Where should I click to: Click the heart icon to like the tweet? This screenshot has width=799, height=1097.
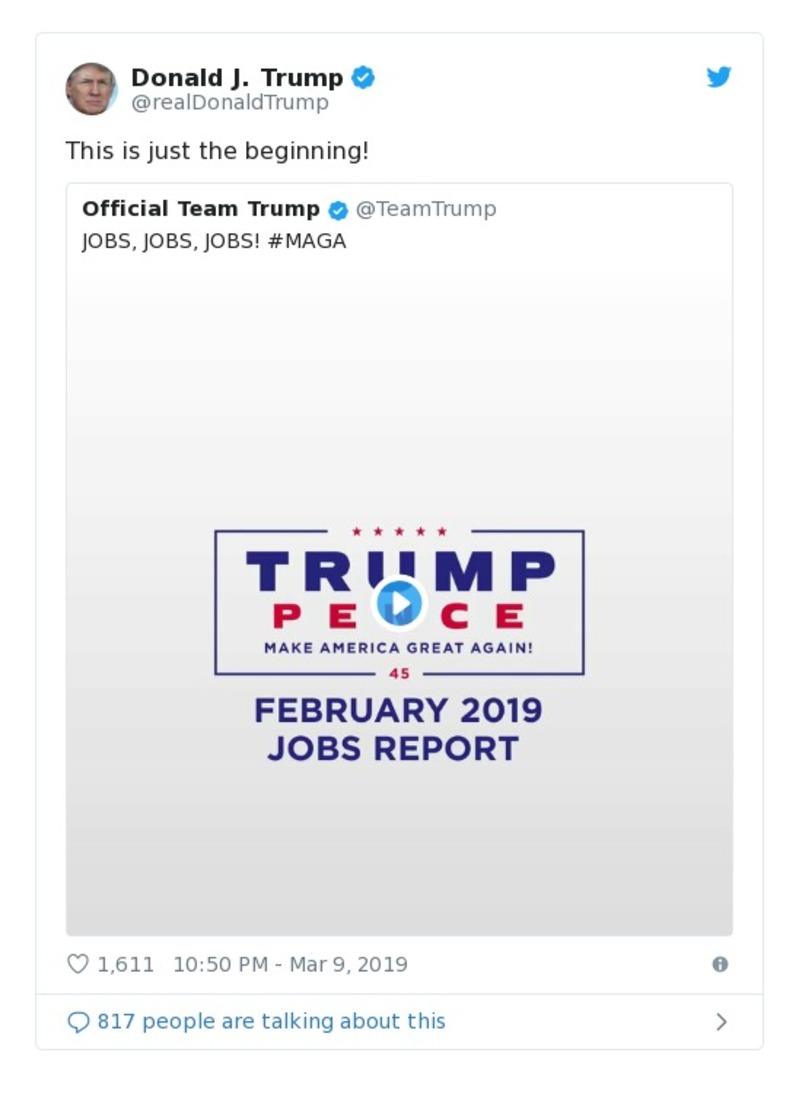(x=78, y=963)
